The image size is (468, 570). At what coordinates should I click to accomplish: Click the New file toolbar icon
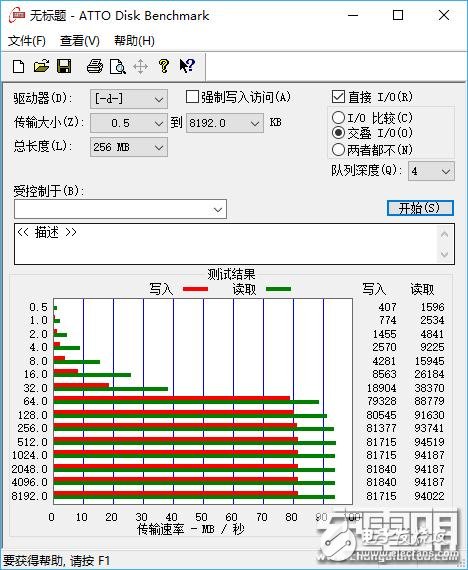19,67
